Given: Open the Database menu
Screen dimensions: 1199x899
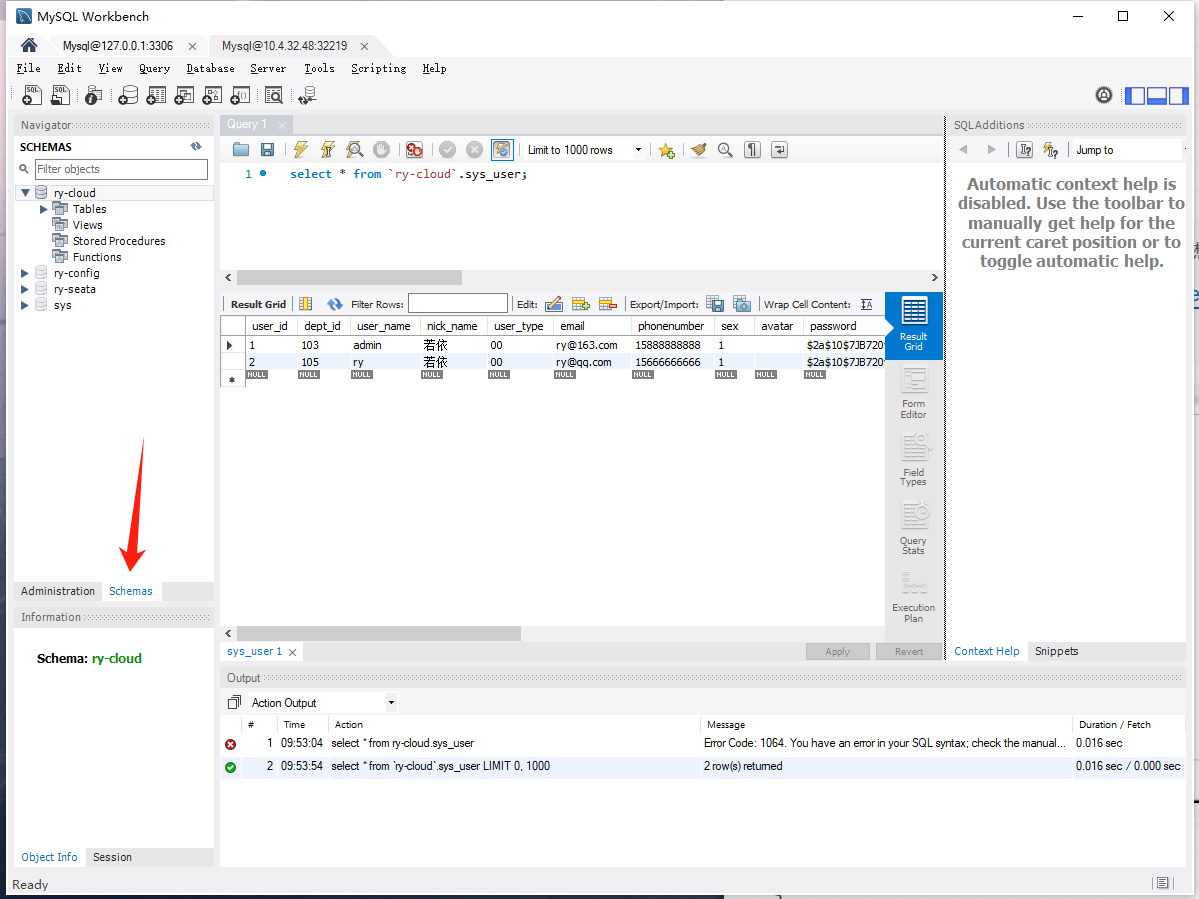Looking at the screenshot, I should pos(210,68).
